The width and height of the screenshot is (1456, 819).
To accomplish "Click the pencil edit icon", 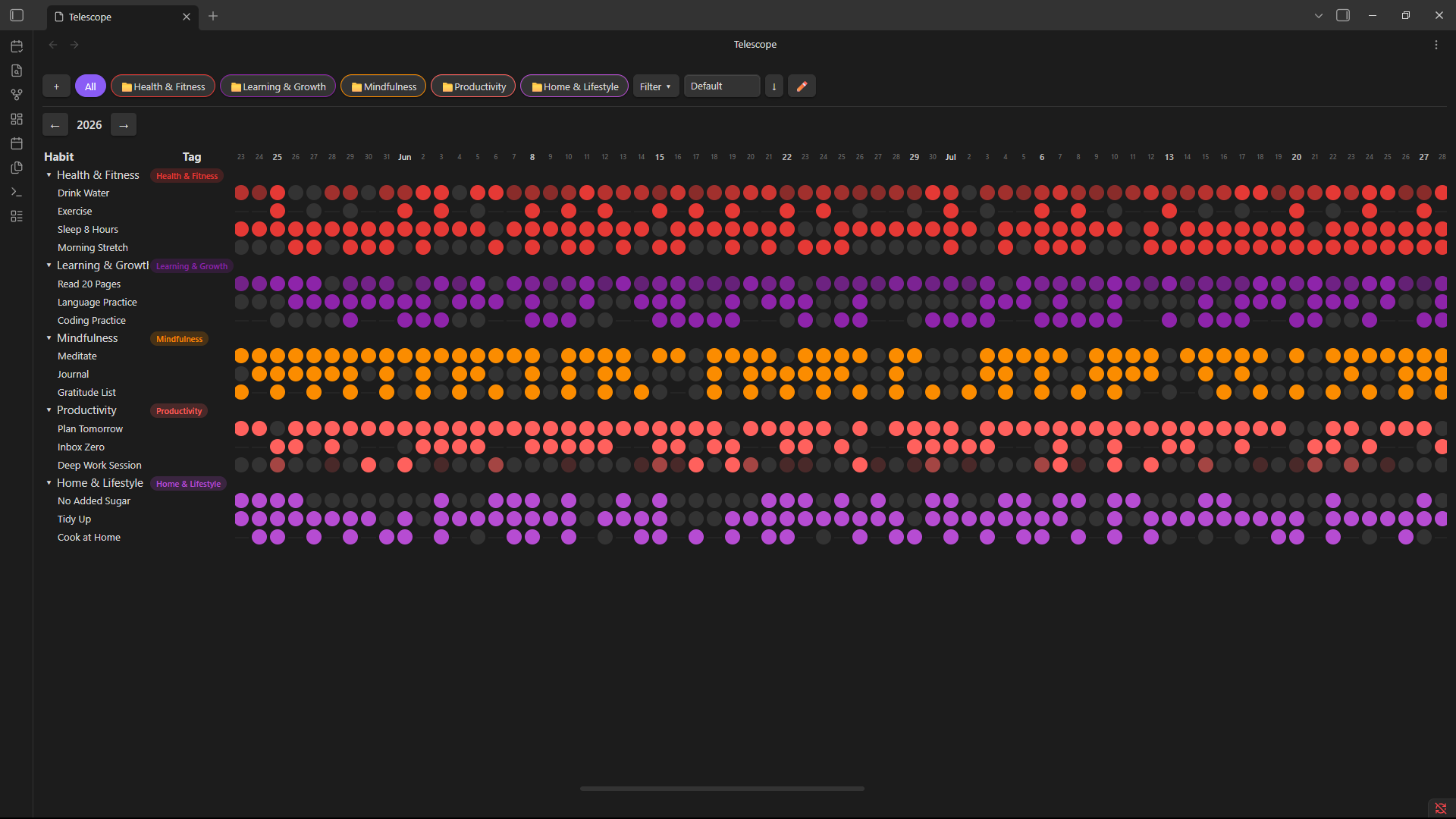I will pos(802,86).
